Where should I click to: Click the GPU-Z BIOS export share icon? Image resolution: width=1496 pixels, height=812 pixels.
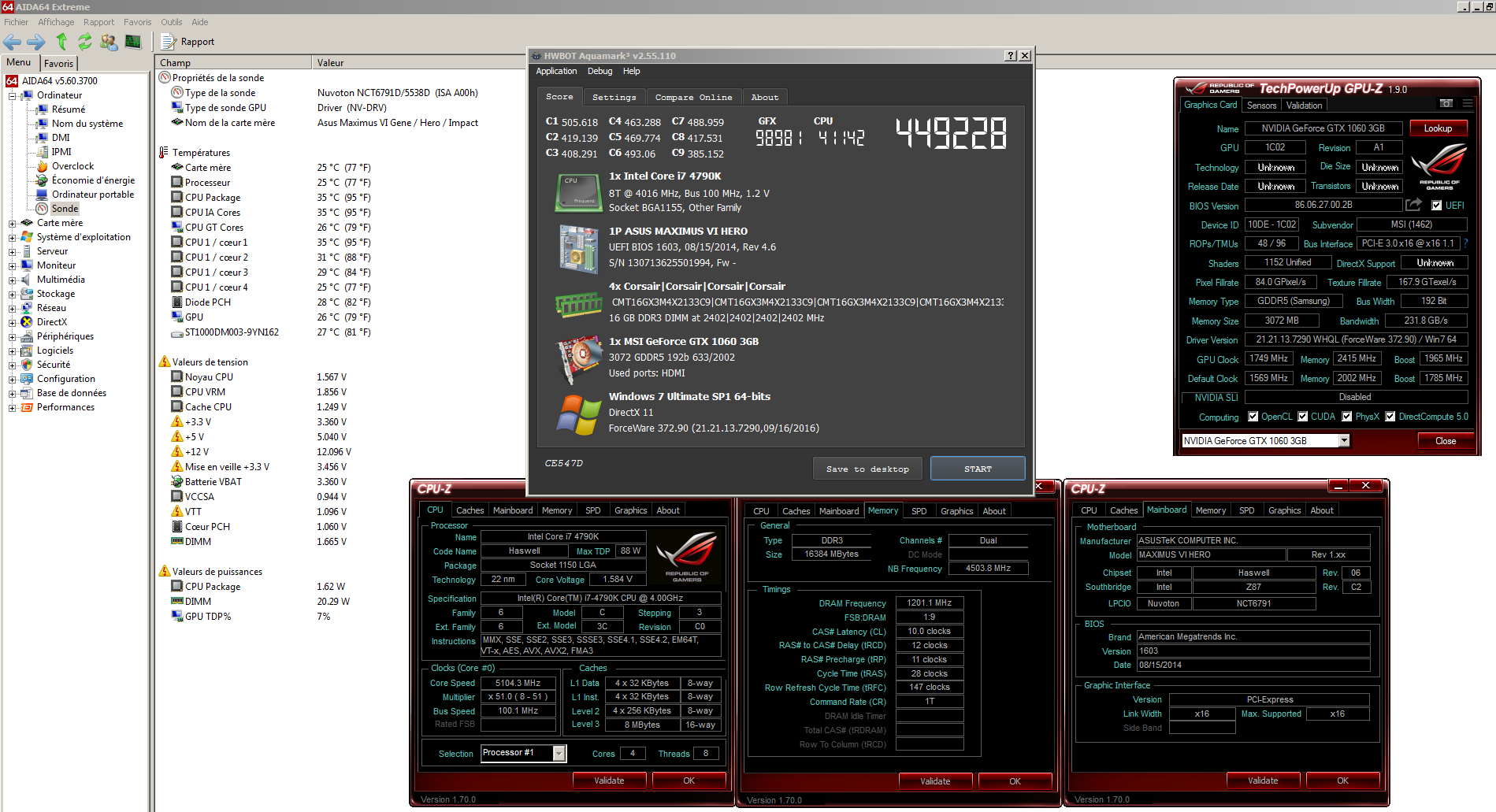click(x=1414, y=205)
